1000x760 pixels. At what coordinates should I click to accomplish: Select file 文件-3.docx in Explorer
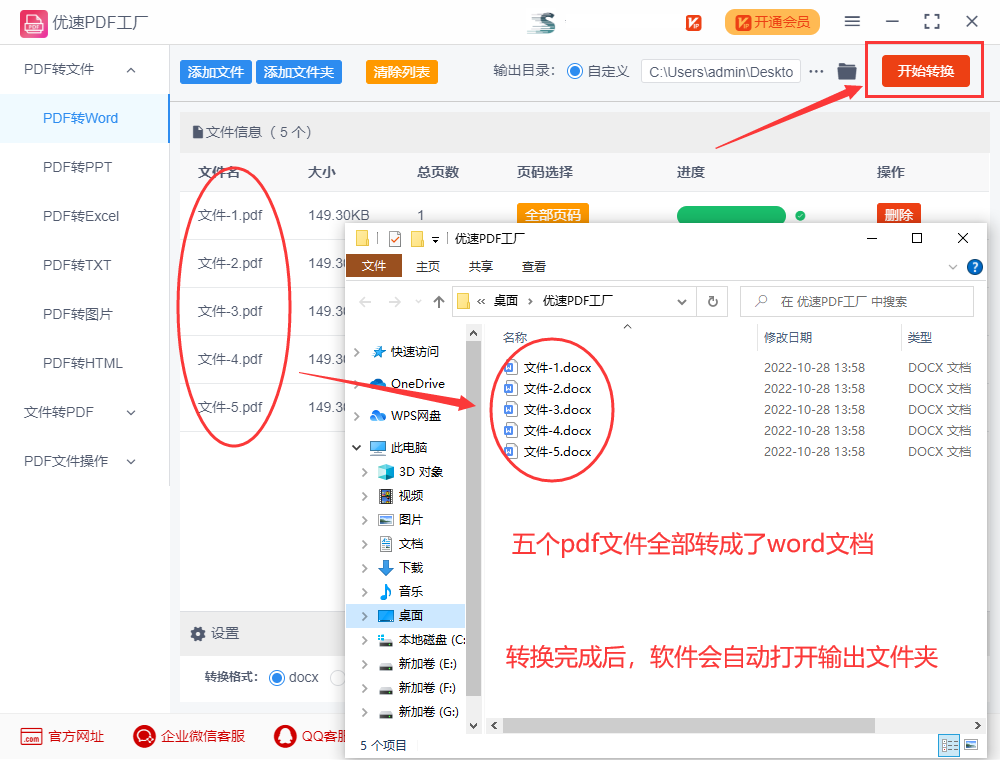(x=557, y=410)
